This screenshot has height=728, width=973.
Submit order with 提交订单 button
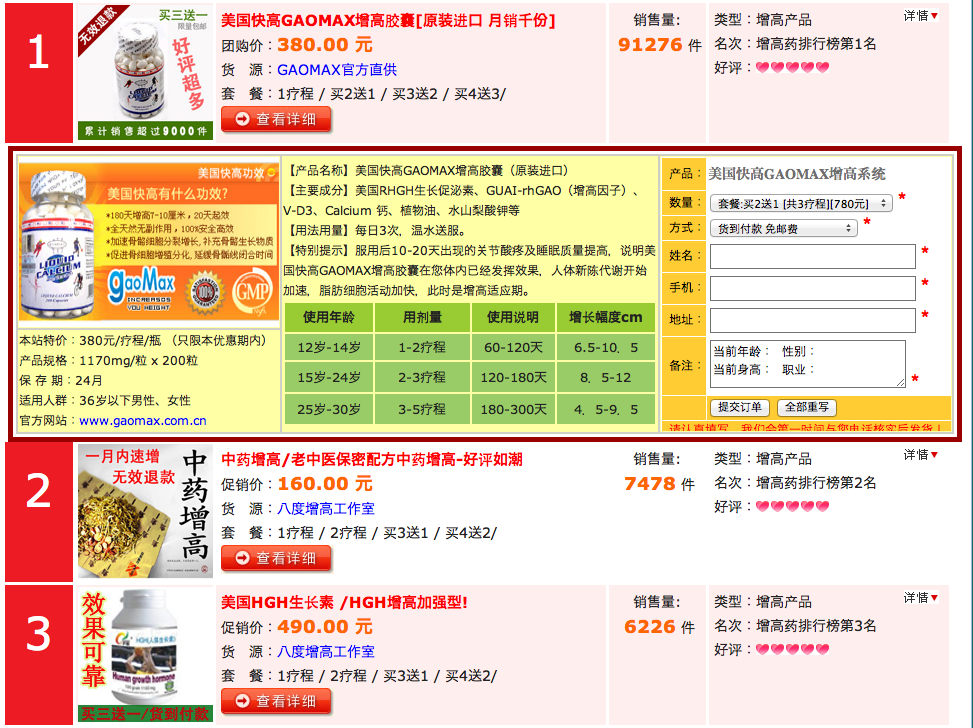point(740,407)
